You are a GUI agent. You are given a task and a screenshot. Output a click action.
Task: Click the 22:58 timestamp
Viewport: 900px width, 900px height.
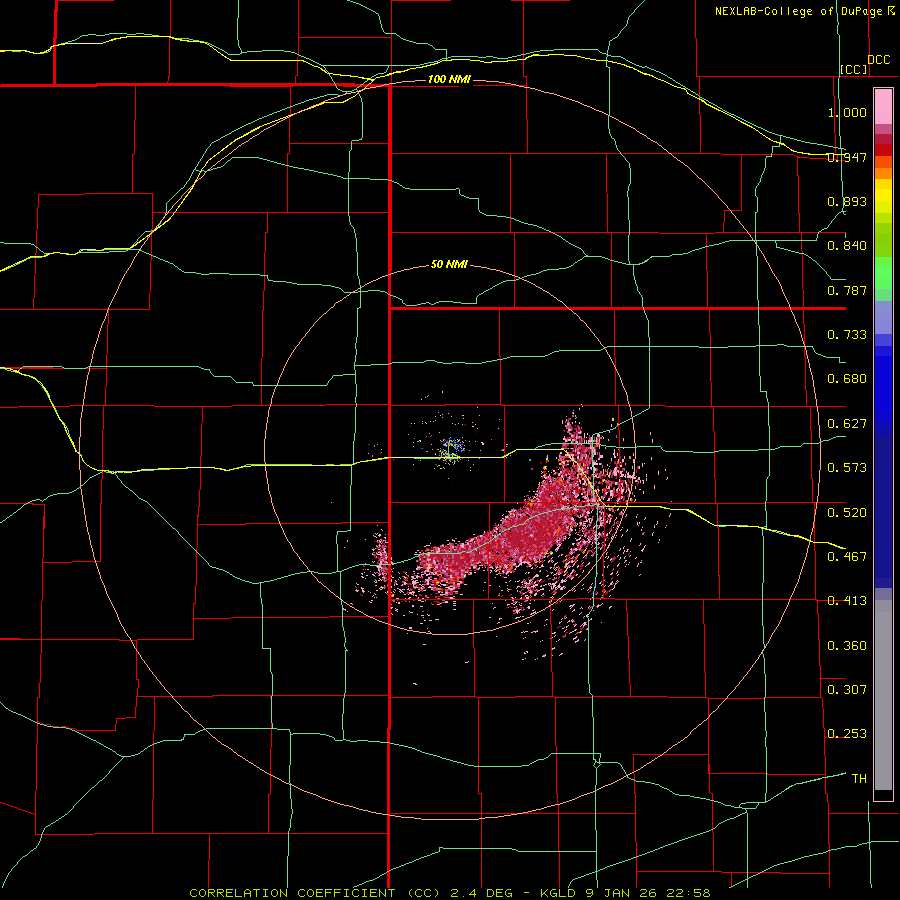[x=687, y=893]
